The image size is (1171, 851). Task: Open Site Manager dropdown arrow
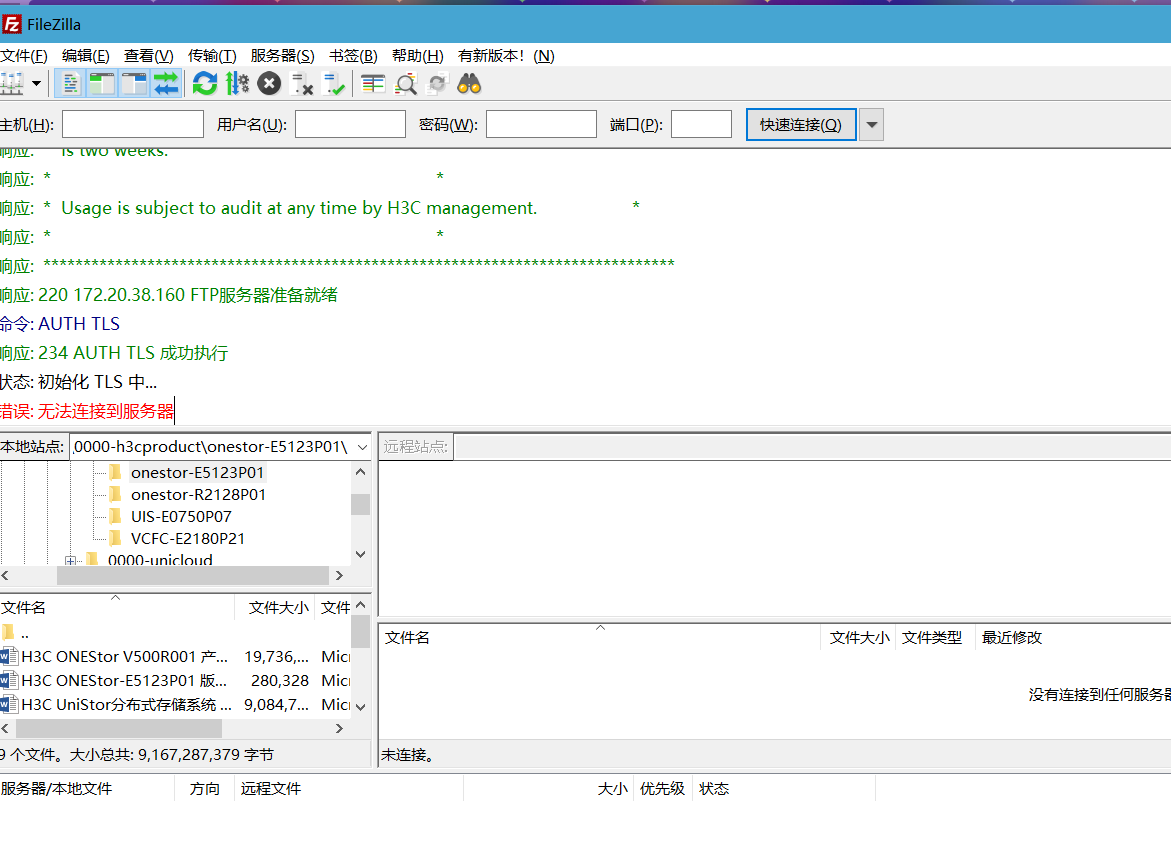click(x=37, y=84)
